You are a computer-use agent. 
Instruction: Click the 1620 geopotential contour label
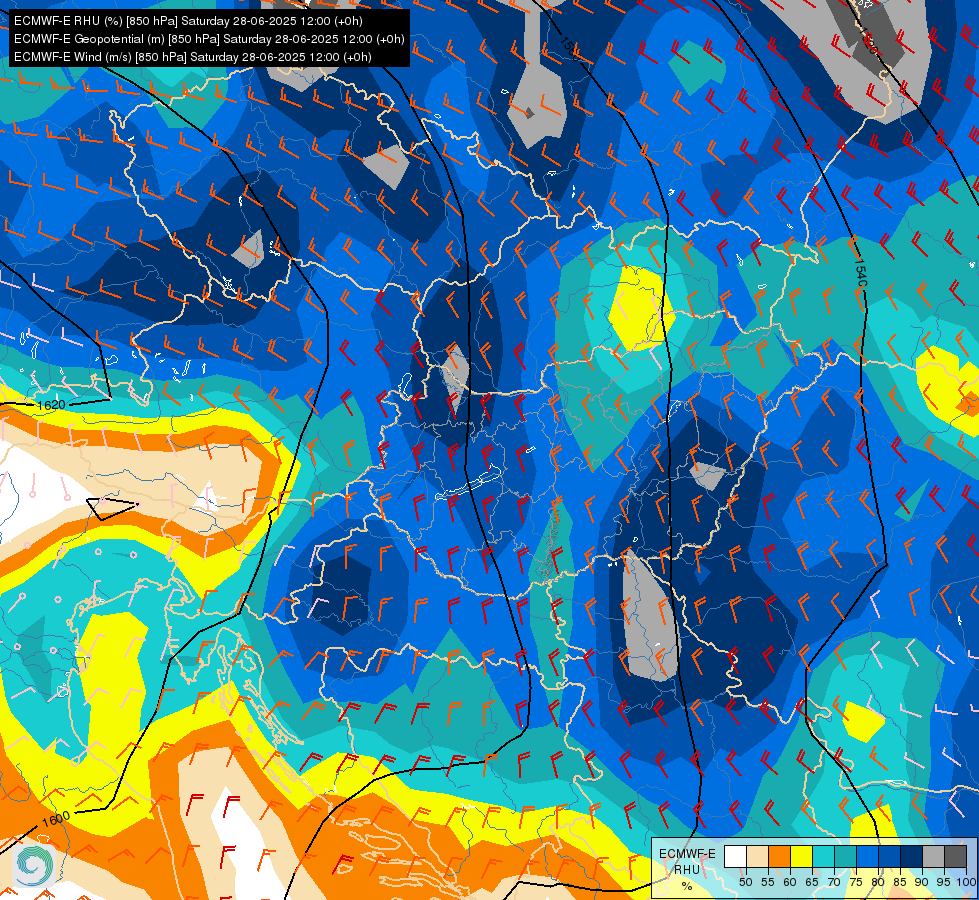51,405
